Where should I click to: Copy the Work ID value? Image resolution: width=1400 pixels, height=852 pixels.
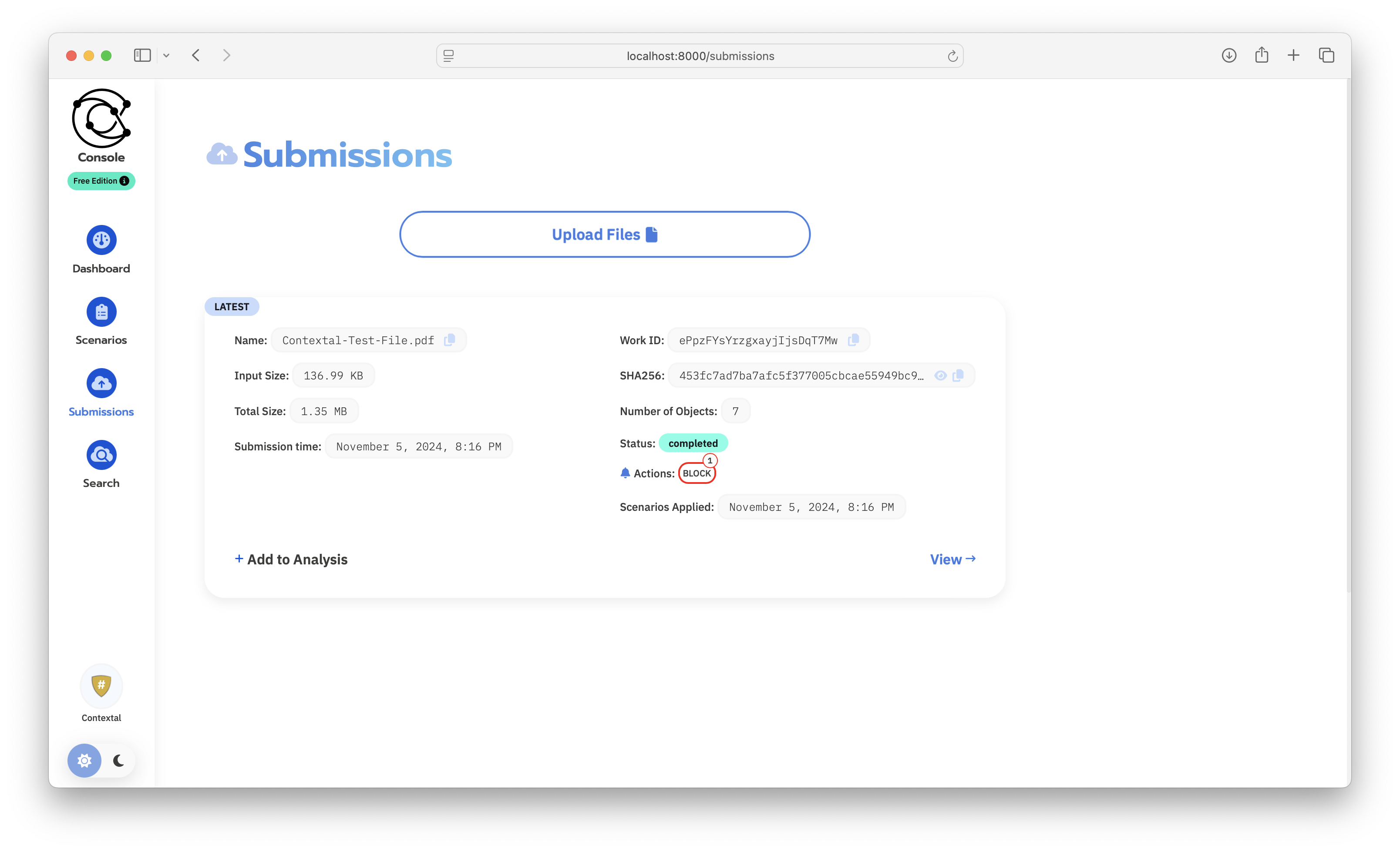click(853, 340)
